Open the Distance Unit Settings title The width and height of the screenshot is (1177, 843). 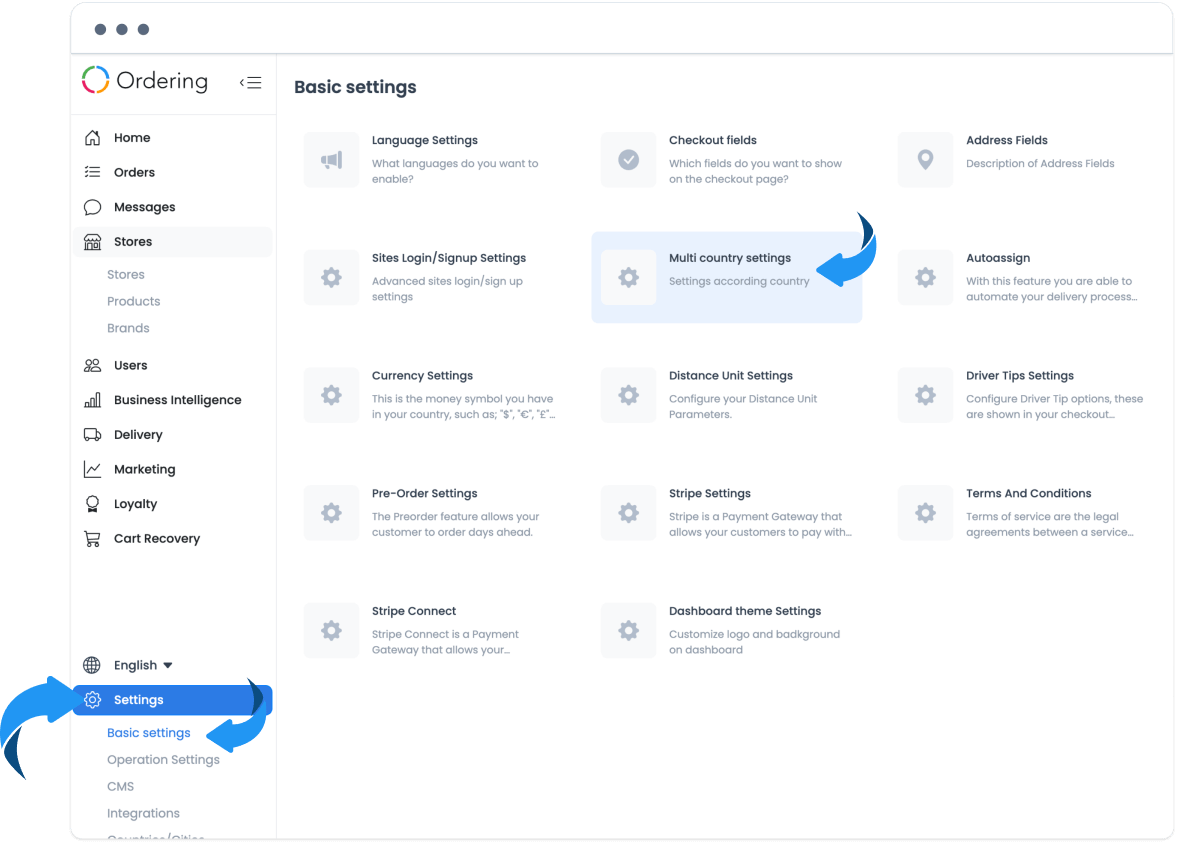pyautogui.click(x=731, y=376)
